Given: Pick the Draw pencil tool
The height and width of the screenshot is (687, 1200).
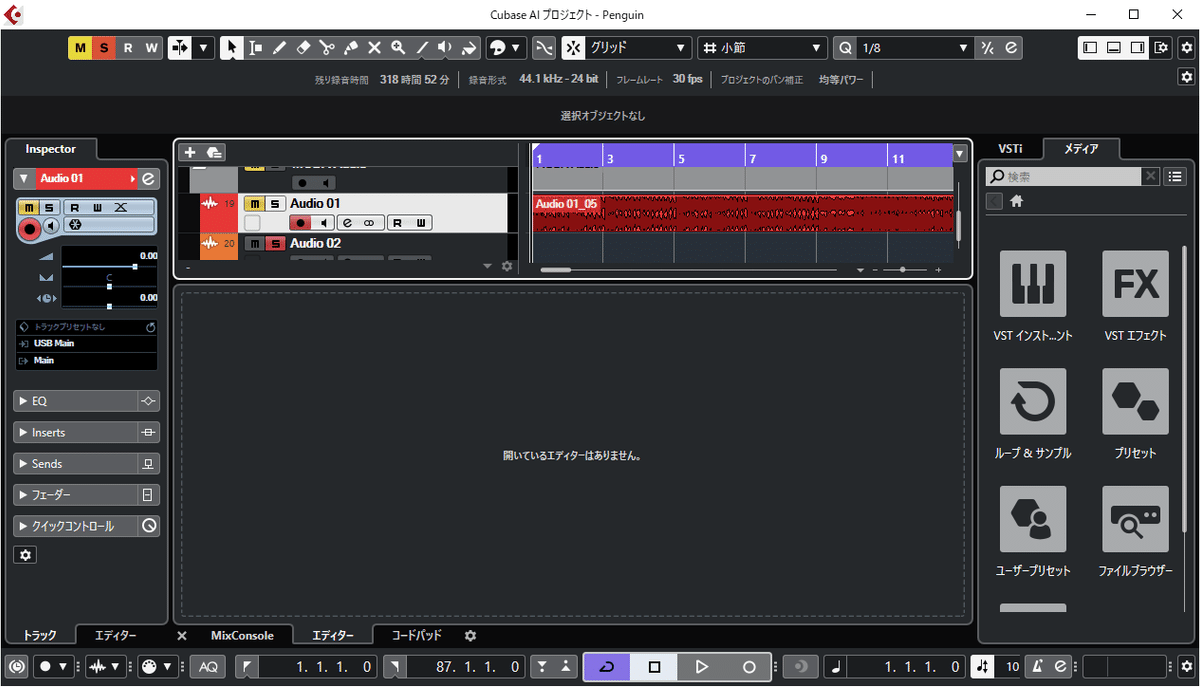Looking at the screenshot, I should 280,47.
